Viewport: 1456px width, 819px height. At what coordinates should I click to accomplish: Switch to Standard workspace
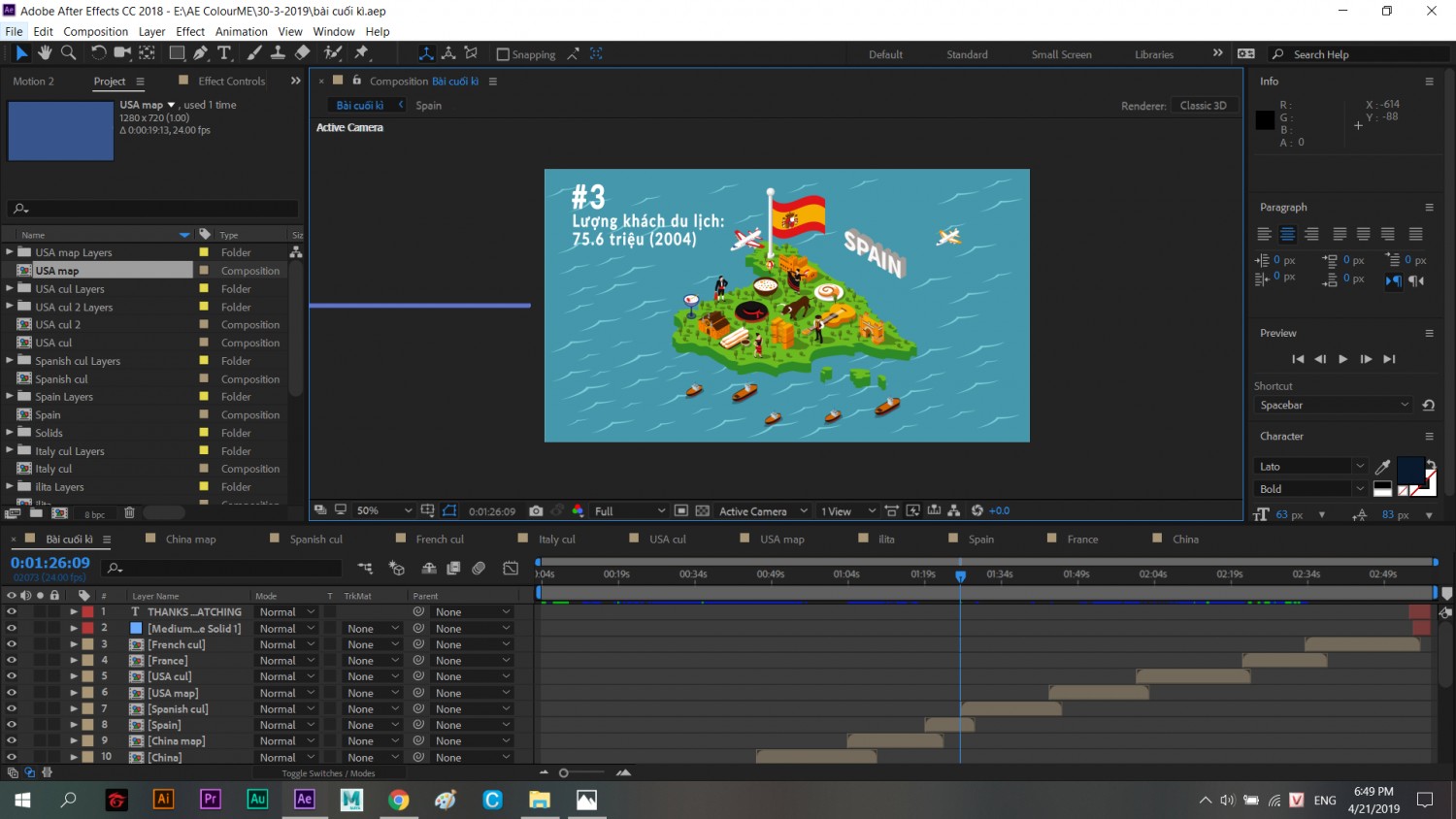(967, 54)
